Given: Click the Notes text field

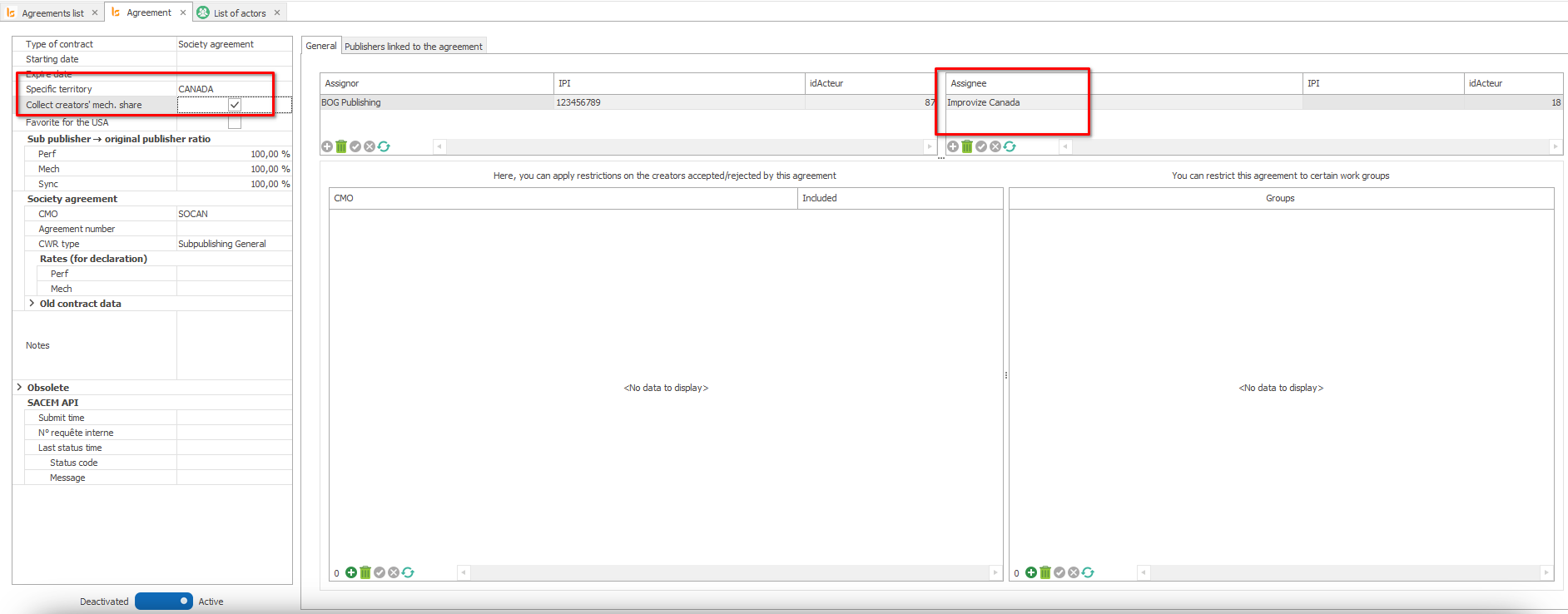Looking at the screenshot, I should pyautogui.click(x=234, y=345).
